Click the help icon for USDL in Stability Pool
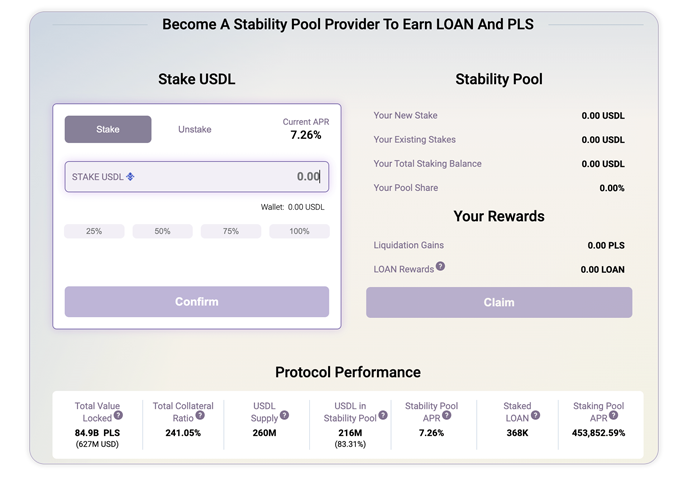Screen dimensions: 688x479 [x=383, y=415]
